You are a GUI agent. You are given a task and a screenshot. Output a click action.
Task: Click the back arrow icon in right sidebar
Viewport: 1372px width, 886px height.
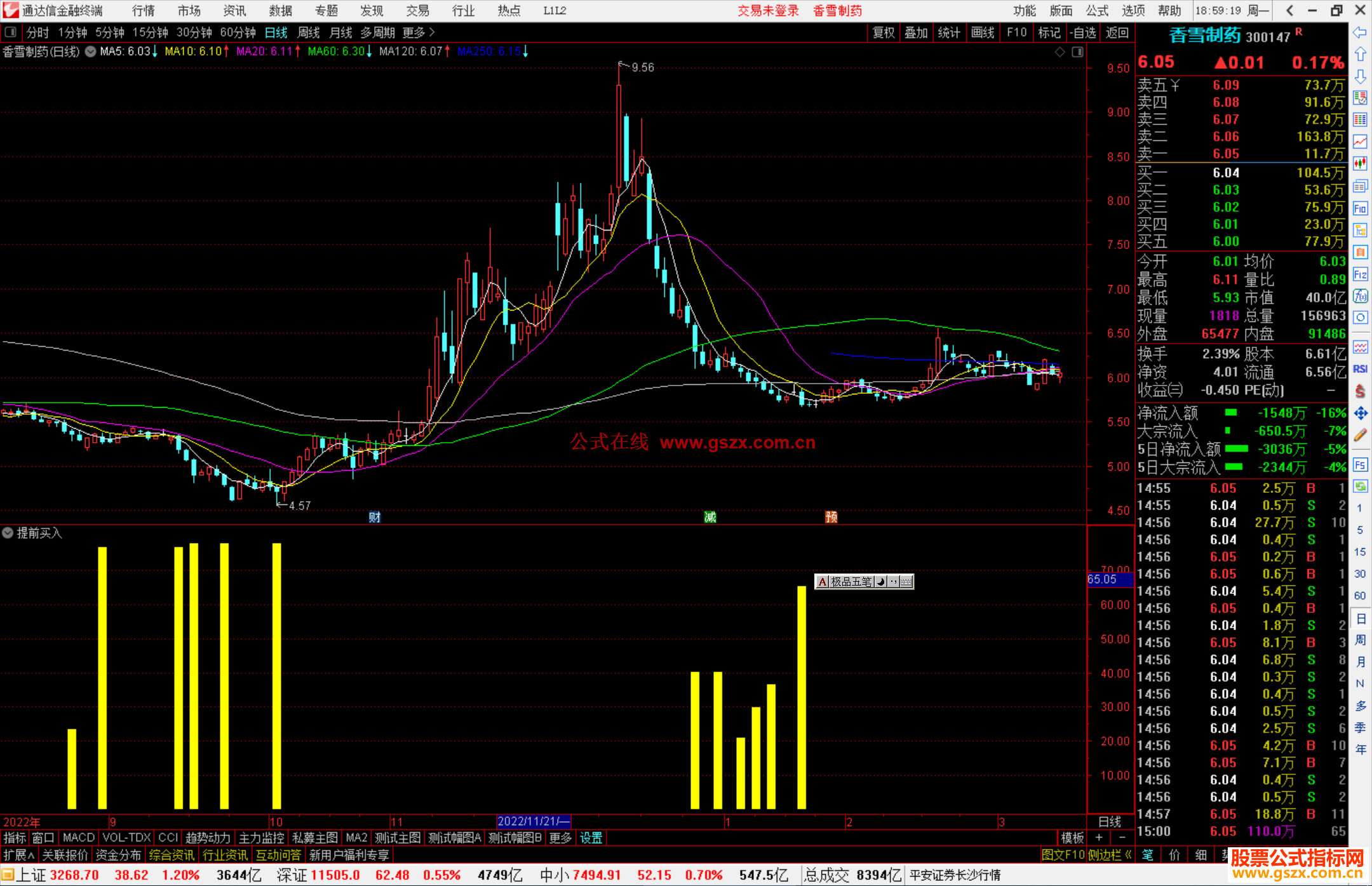pyautogui.click(x=1360, y=32)
